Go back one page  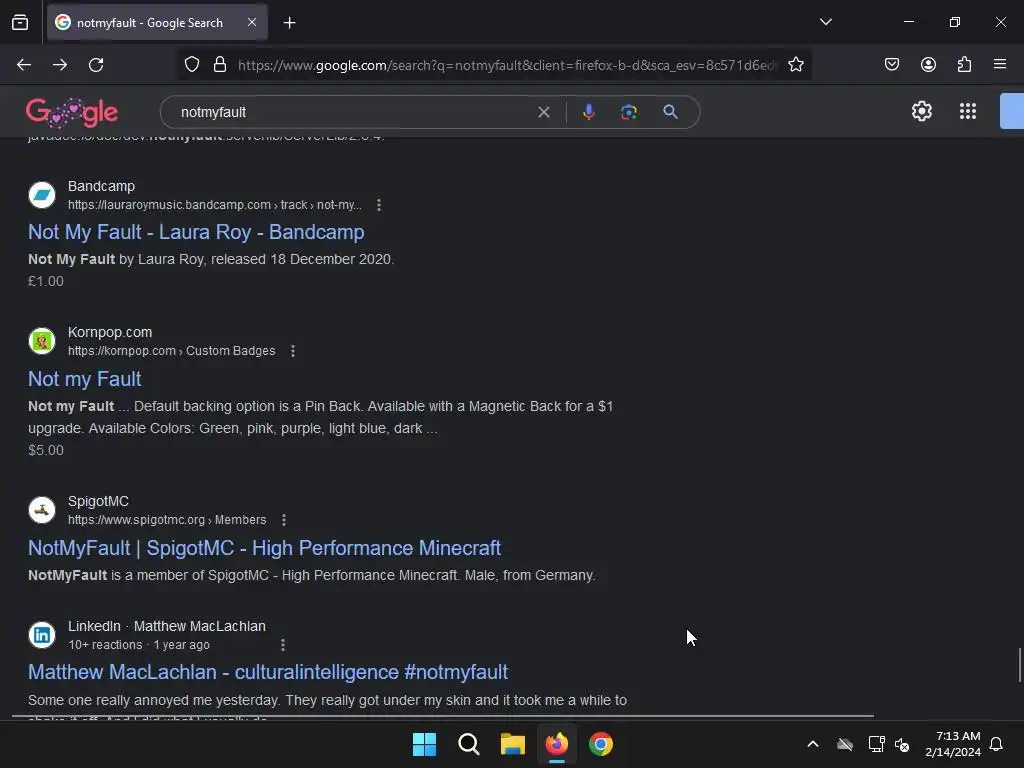click(24, 65)
